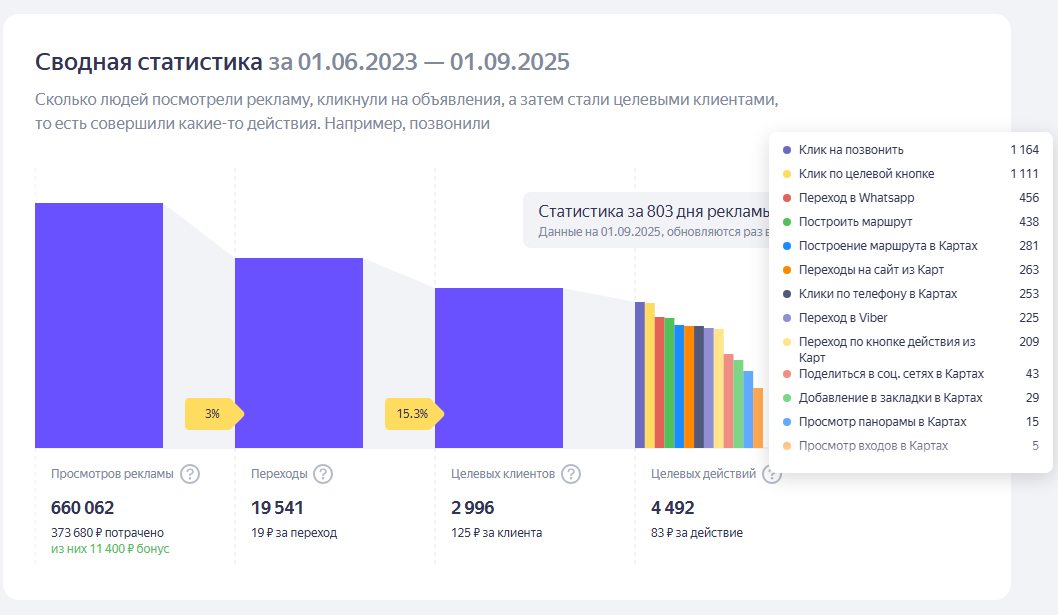1058x615 pixels.
Task: Select legend row Просмотр панорамы в Картах
Action: pyautogui.click(x=911, y=422)
